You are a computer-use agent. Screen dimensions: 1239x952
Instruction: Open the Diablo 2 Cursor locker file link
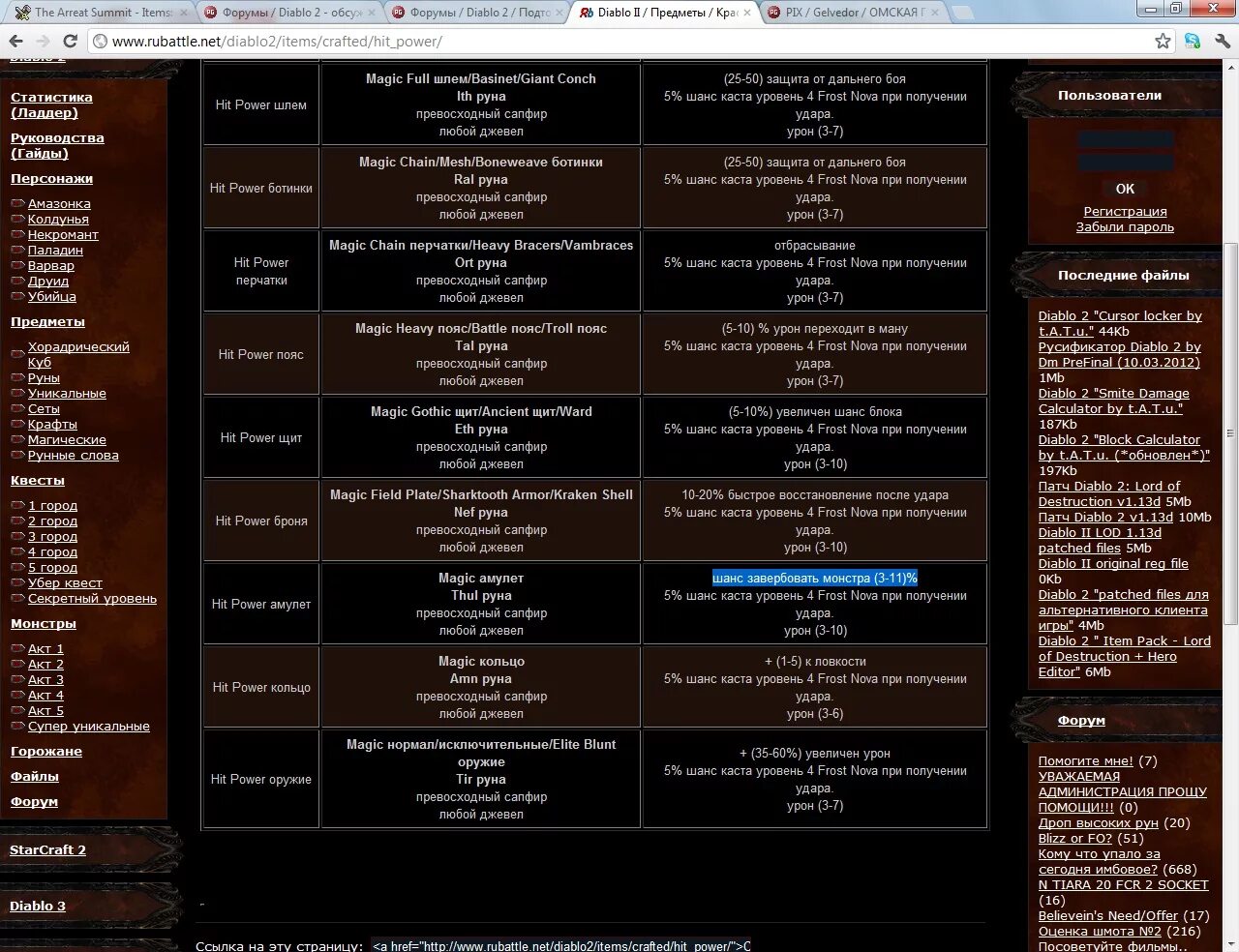click(x=1120, y=324)
